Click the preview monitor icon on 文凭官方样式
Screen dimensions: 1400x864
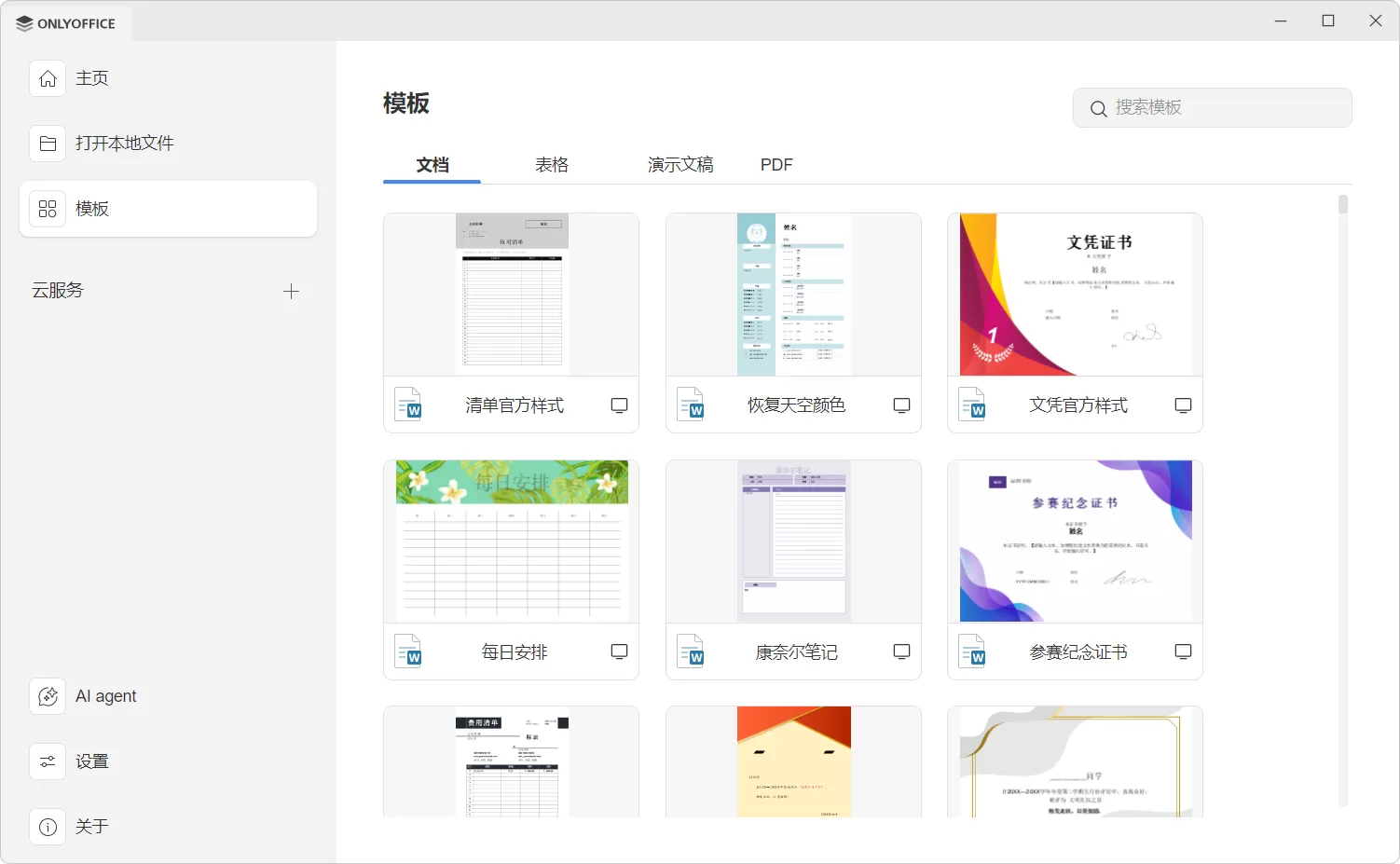(x=1183, y=405)
